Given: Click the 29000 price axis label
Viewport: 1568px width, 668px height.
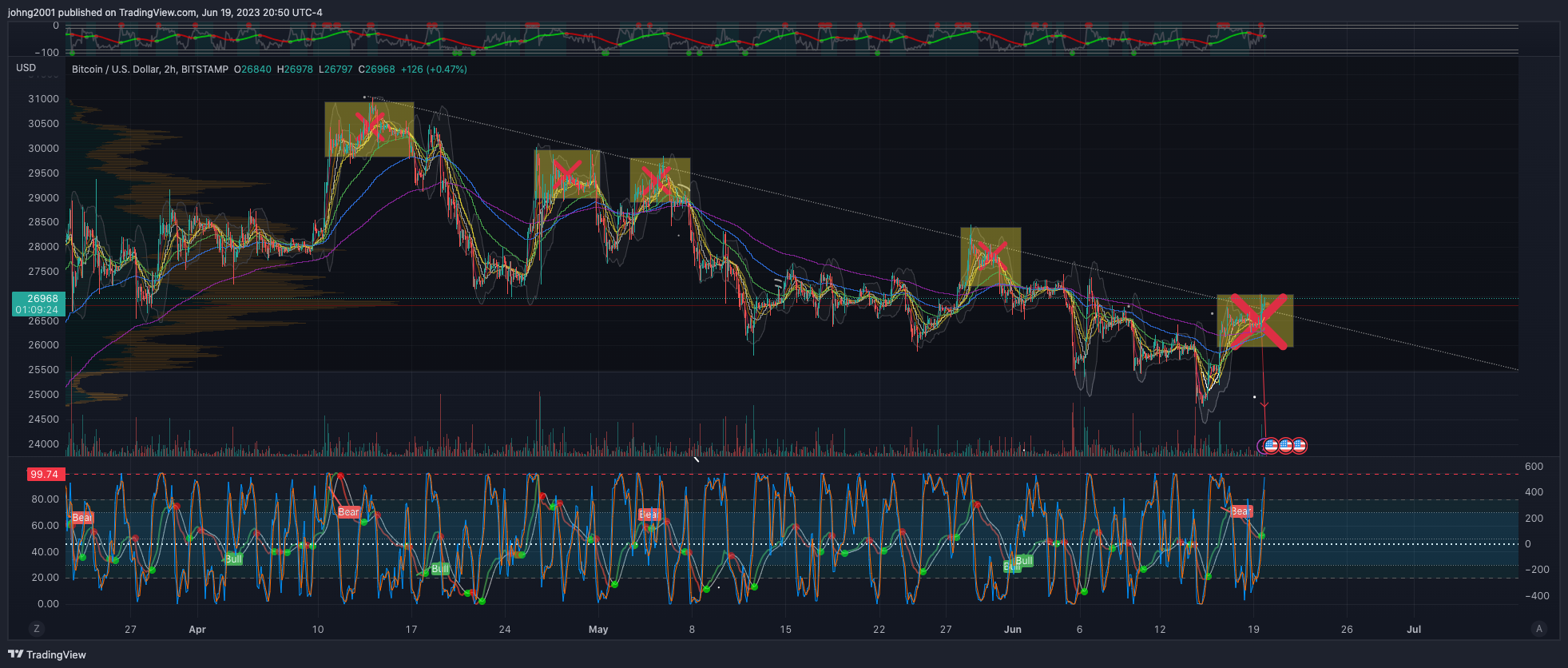Looking at the screenshot, I should 44,198.
